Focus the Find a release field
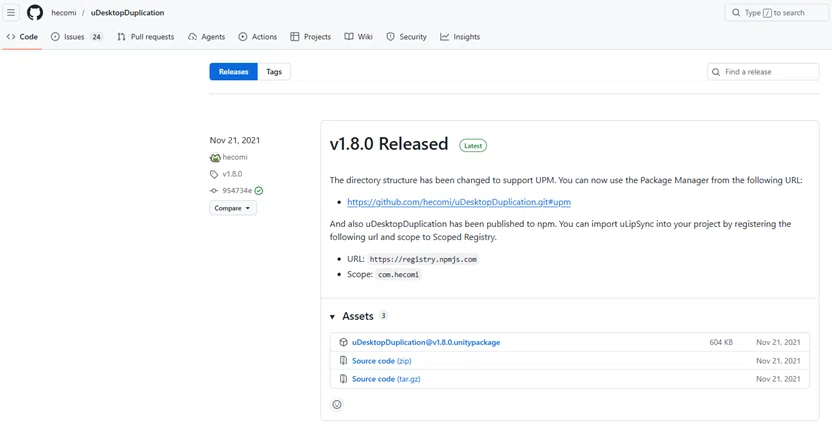Screen dimensions: 832x428 point(763,72)
